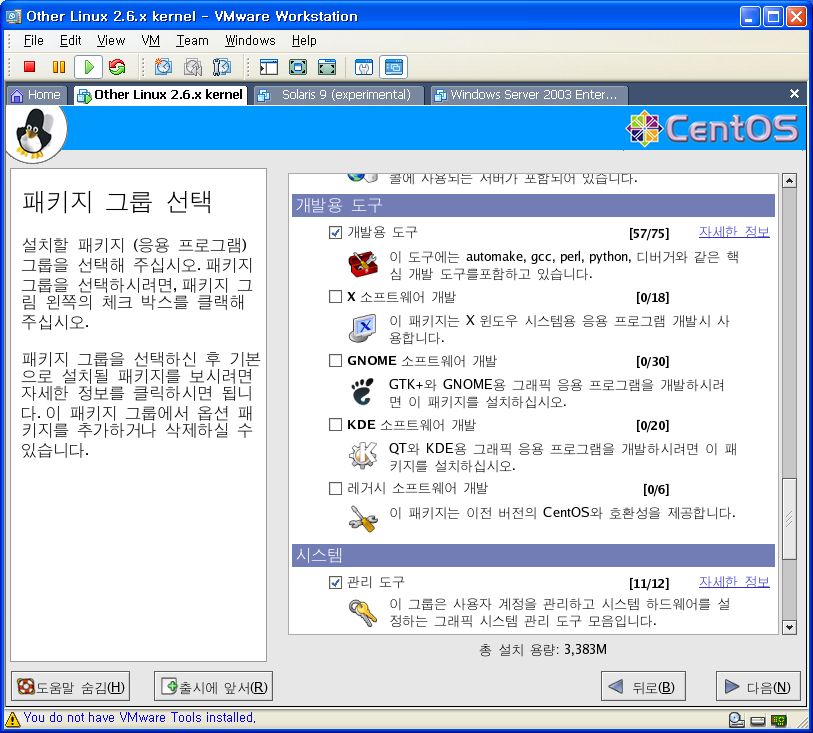Uncheck the 개발용 도구 package group
The height and width of the screenshot is (733, 813).
click(336, 233)
